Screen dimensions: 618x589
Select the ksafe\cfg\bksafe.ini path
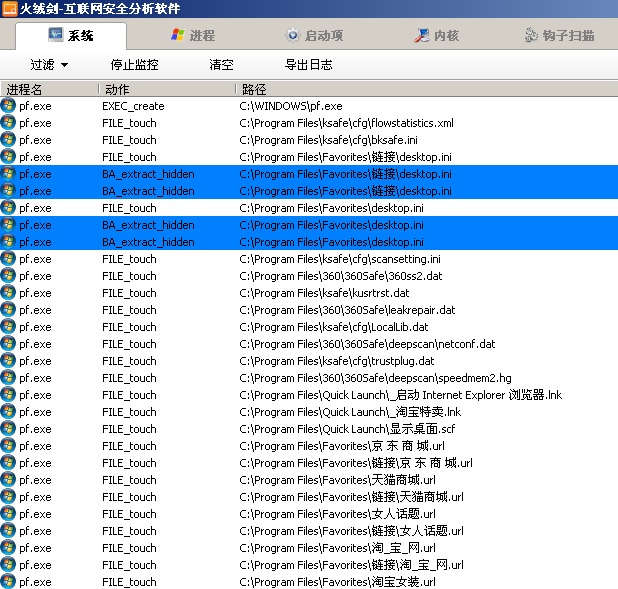(x=328, y=140)
